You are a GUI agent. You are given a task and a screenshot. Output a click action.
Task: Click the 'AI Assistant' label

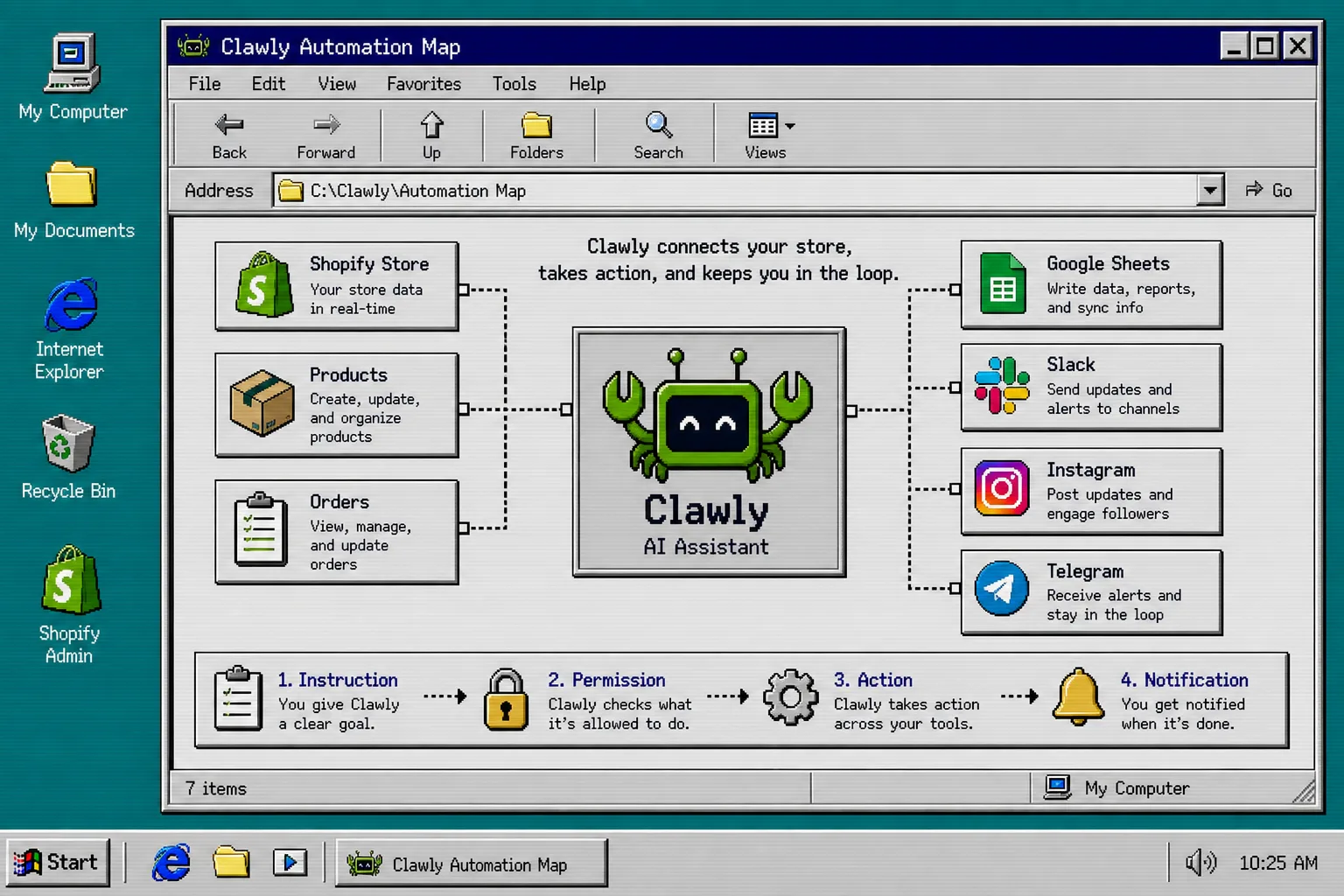706,547
